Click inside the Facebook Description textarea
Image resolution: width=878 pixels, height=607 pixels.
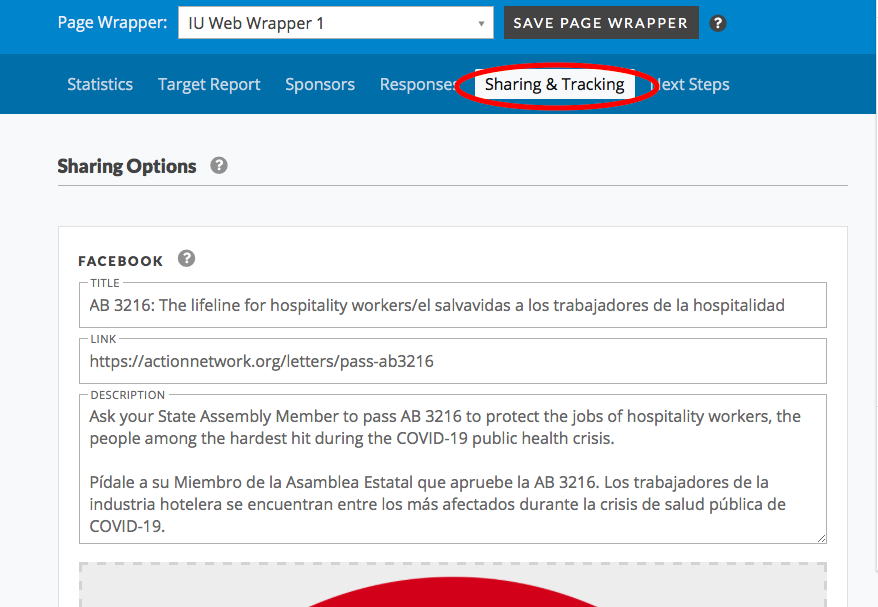pos(452,469)
